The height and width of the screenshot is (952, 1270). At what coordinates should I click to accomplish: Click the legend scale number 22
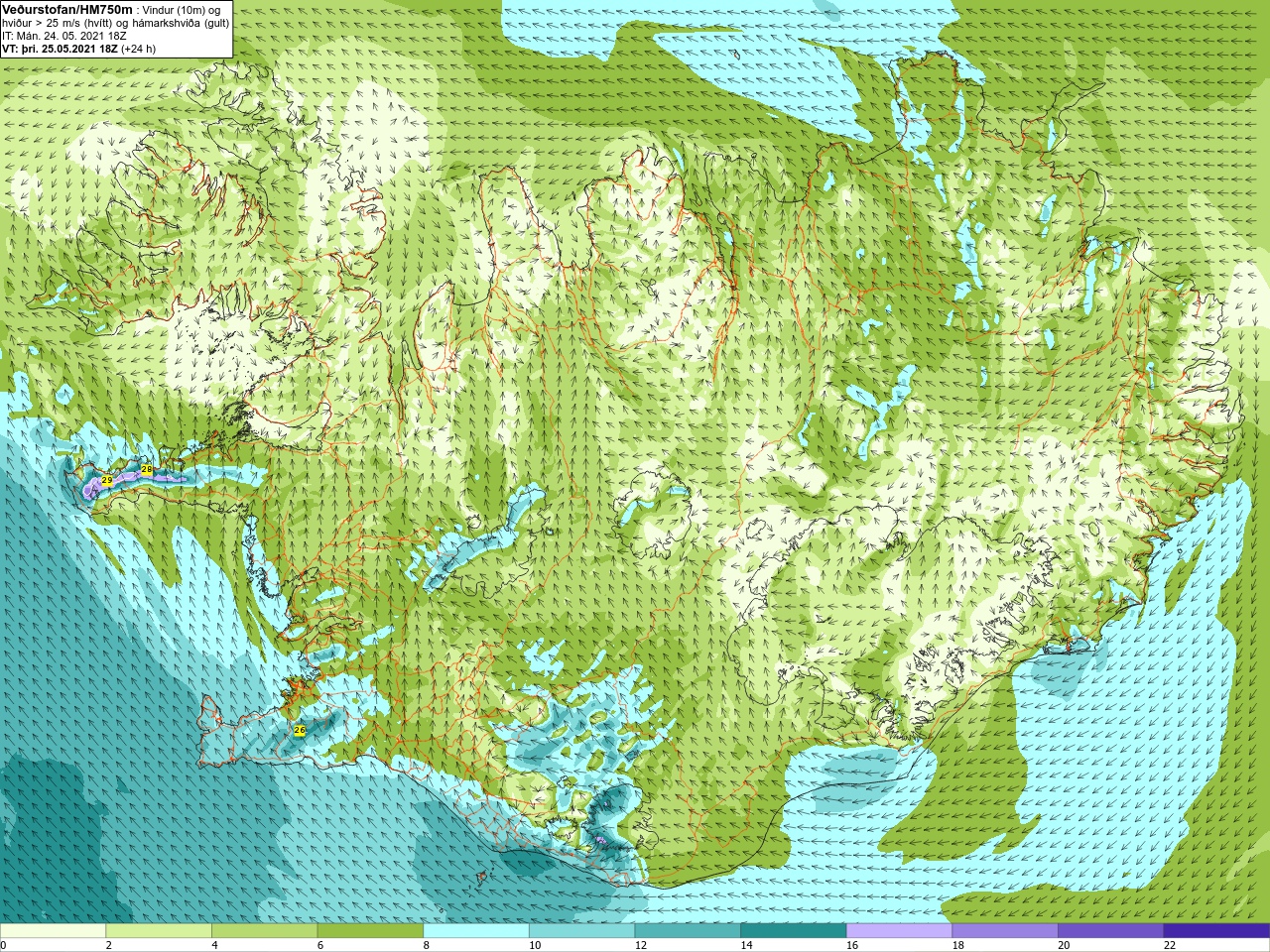(1170, 945)
